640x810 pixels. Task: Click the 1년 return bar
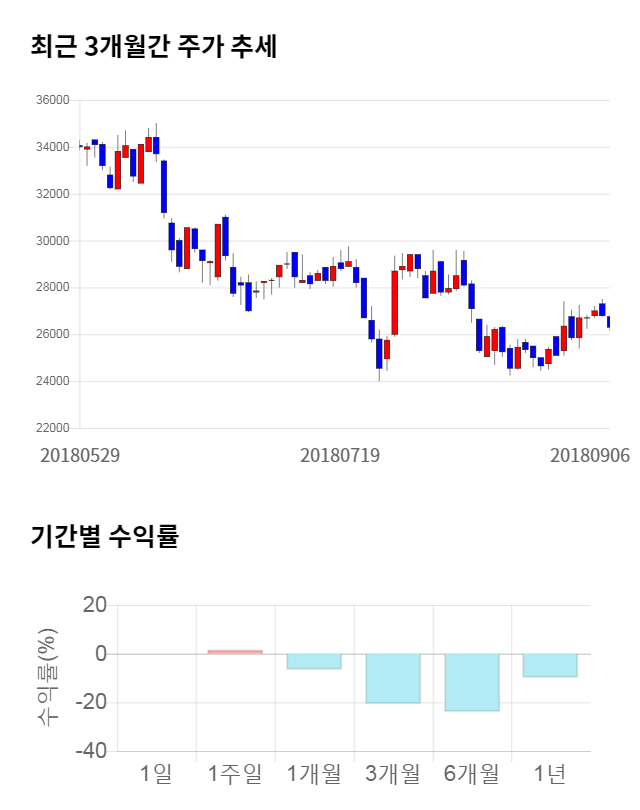point(550,665)
